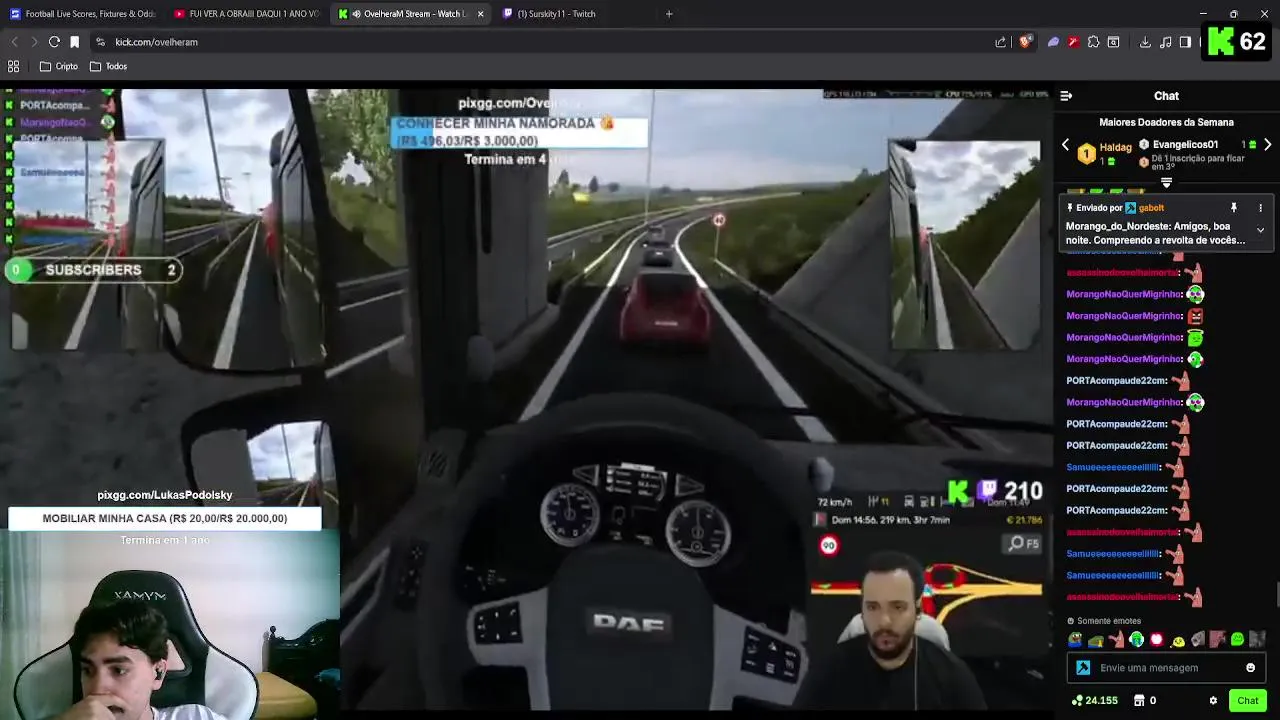Open the extensions puzzle menu

pos(1093,42)
